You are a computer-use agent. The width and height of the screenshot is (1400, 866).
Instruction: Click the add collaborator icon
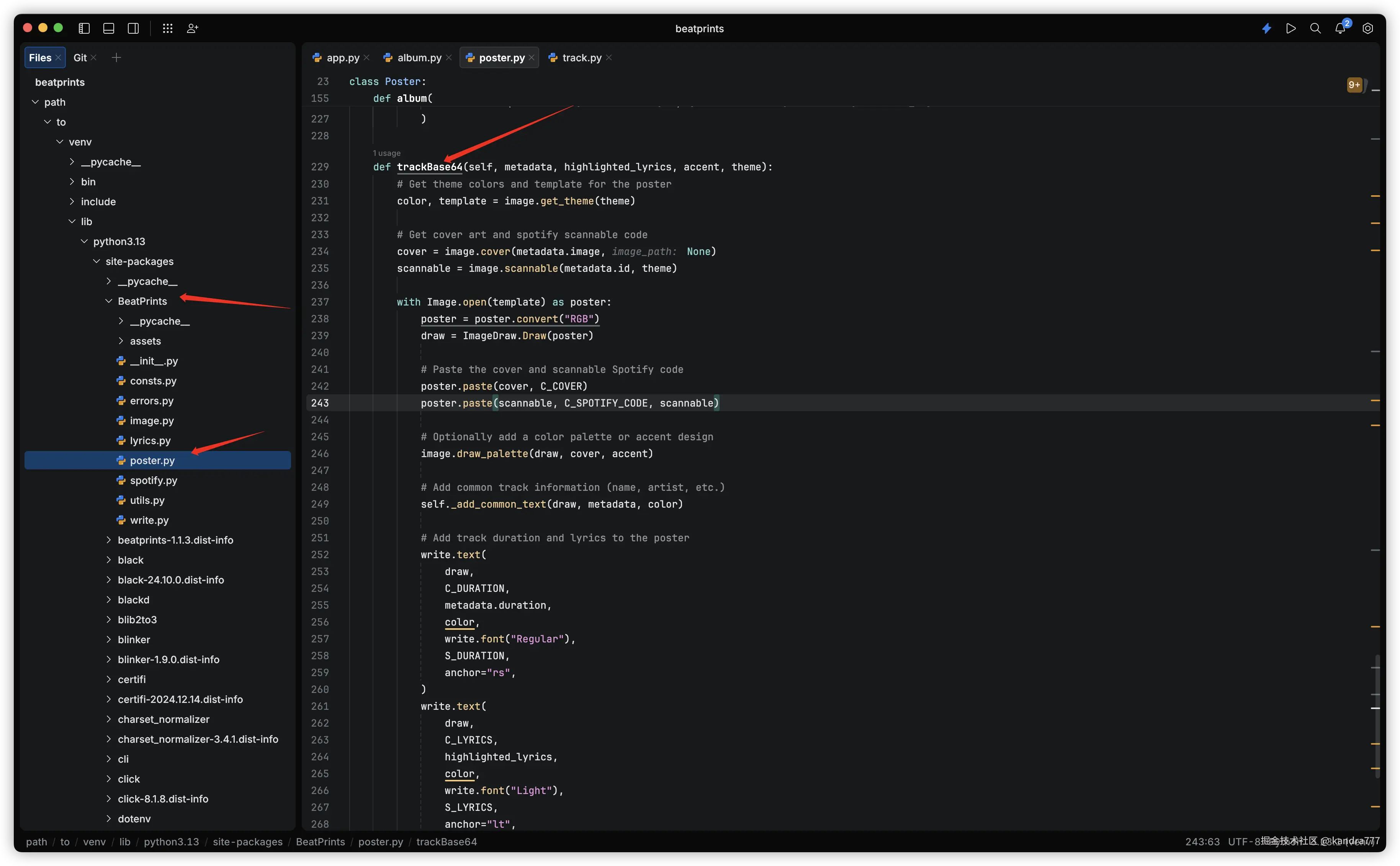pos(193,28)
